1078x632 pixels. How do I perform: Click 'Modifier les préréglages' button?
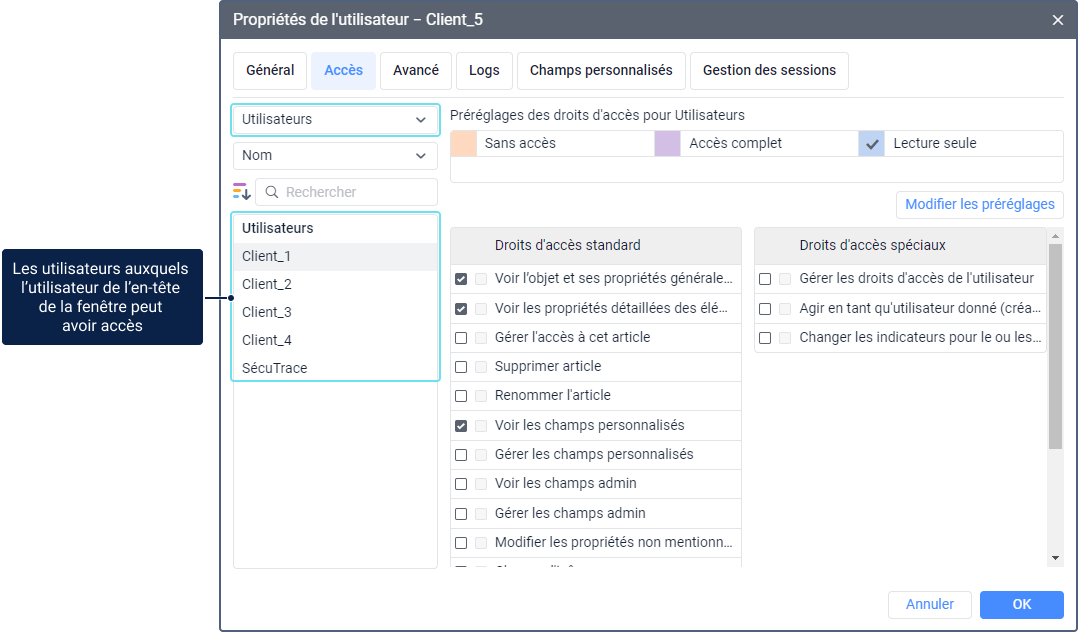[x=979, y=205]
